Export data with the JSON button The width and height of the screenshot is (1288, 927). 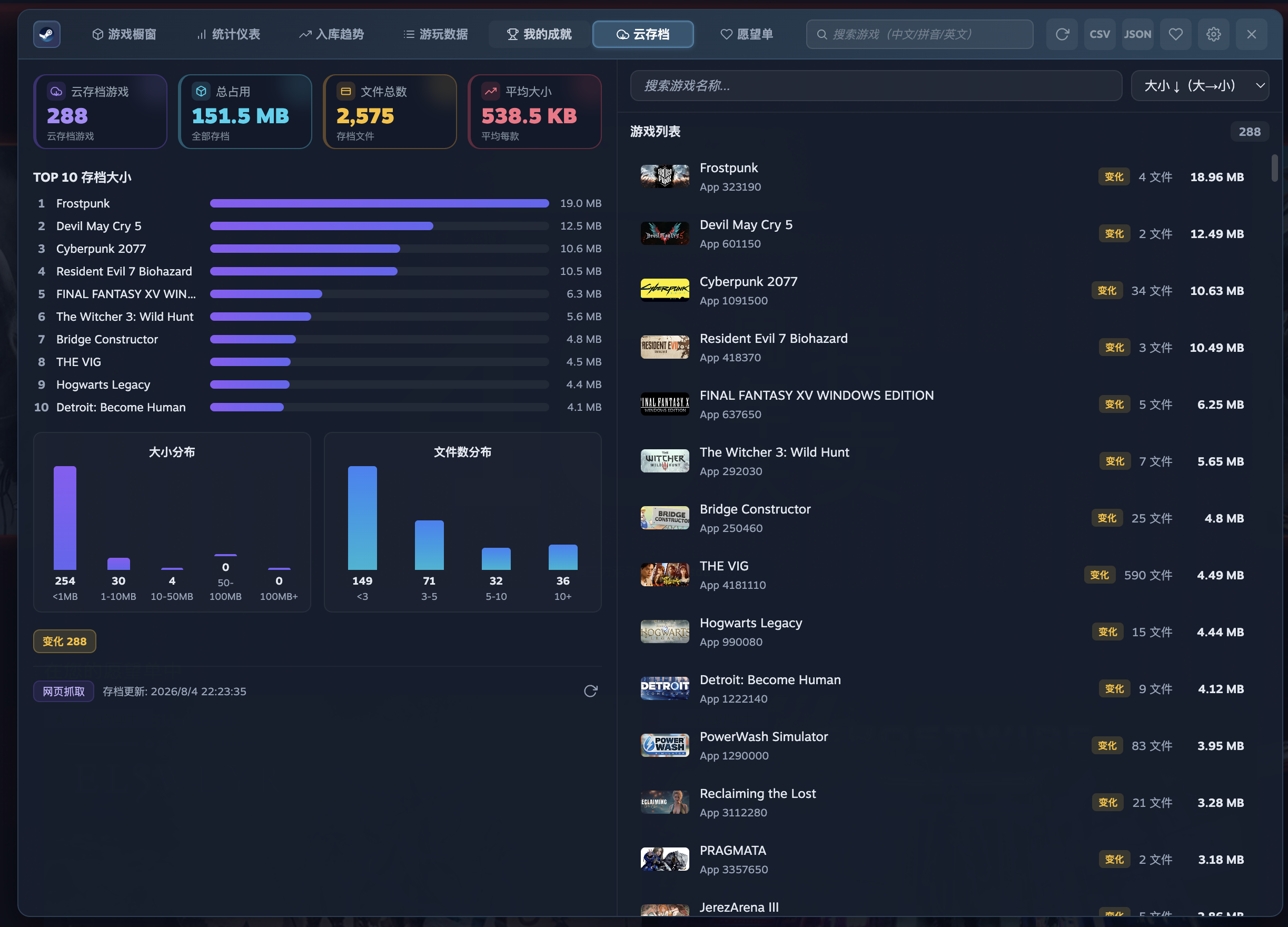pyautogui.click(x=1137, y=34)
